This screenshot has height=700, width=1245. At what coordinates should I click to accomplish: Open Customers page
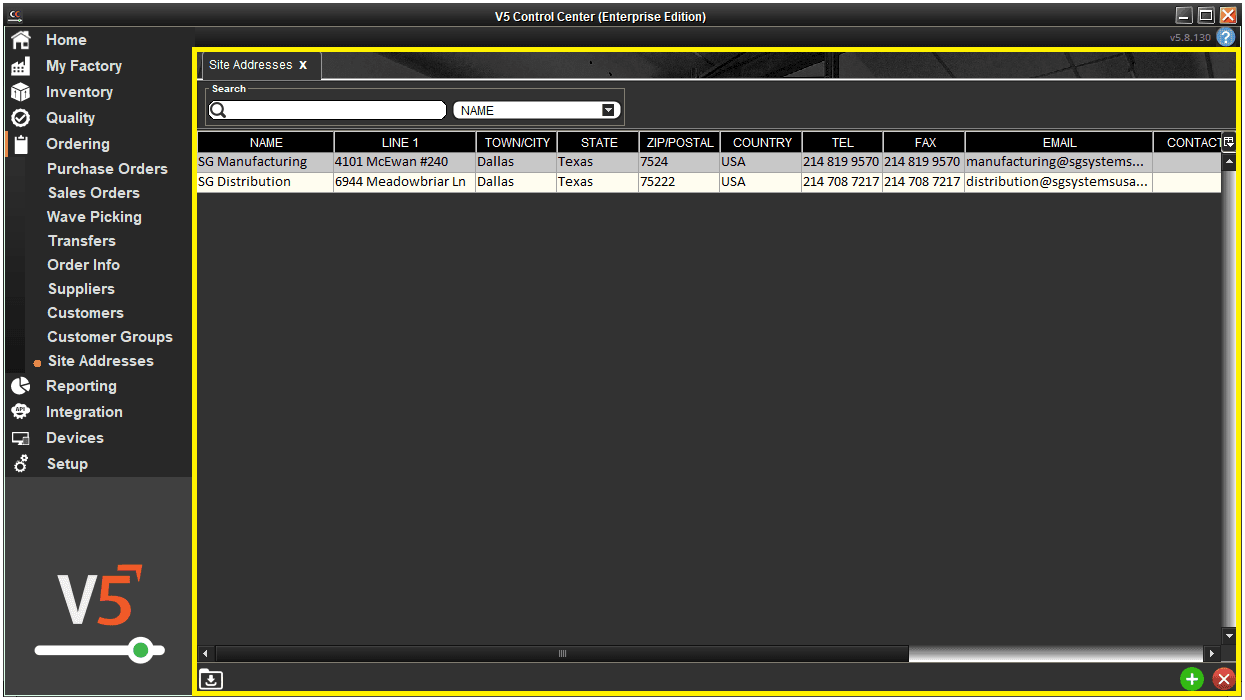point(86,313)
